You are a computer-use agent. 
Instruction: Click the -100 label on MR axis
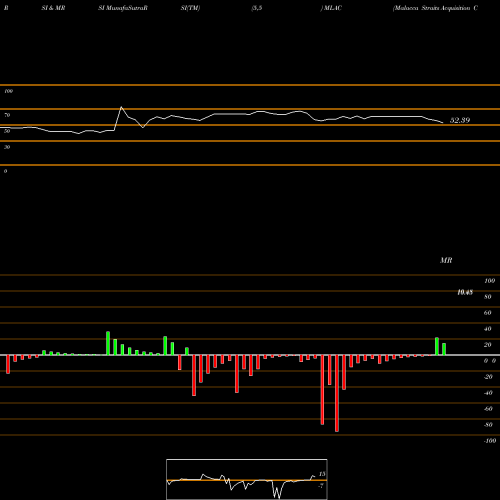coord(490,441)
